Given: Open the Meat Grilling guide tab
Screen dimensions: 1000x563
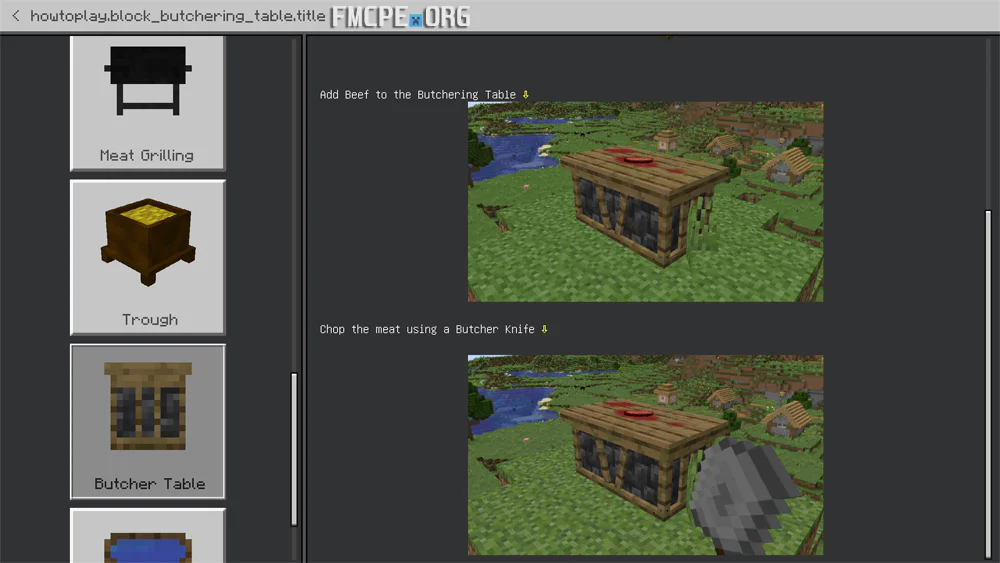Looking at the screenshot, I should click(147, 103).
